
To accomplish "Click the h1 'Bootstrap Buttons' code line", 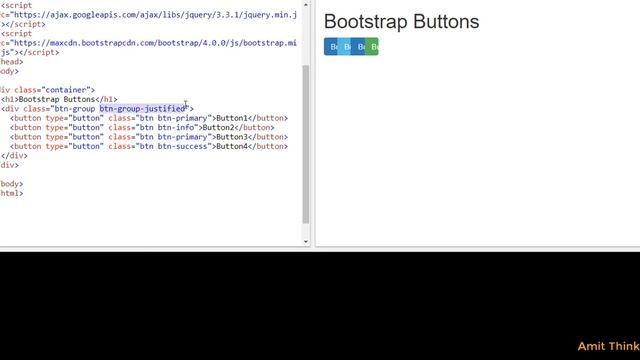I will pyautogui.click(x=59, y=99).
